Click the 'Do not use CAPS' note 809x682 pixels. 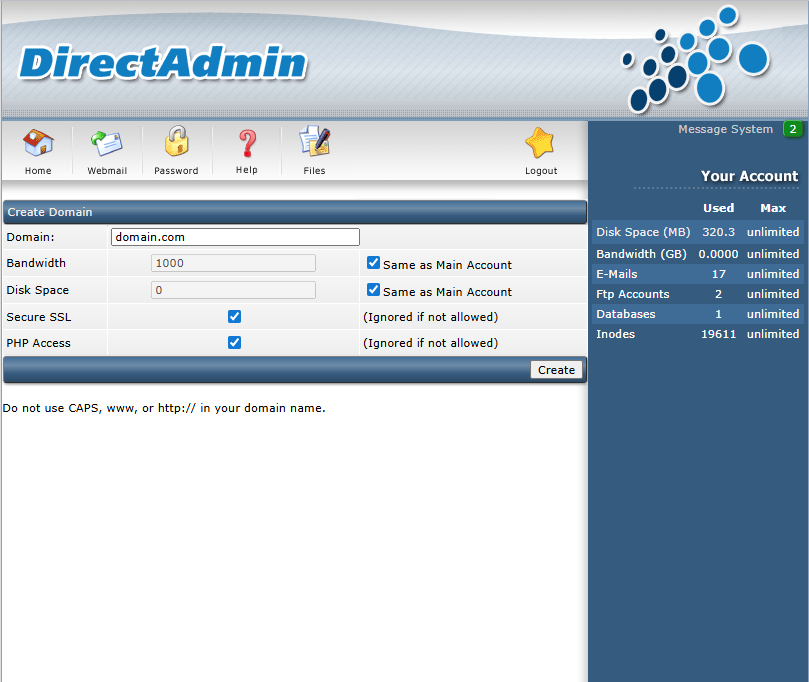pos(164,408)
